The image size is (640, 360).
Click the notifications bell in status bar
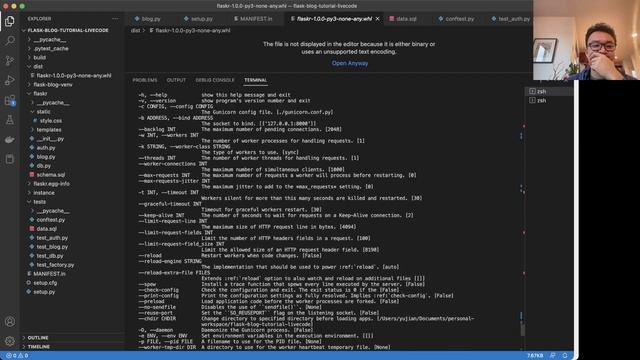(565, 356)
